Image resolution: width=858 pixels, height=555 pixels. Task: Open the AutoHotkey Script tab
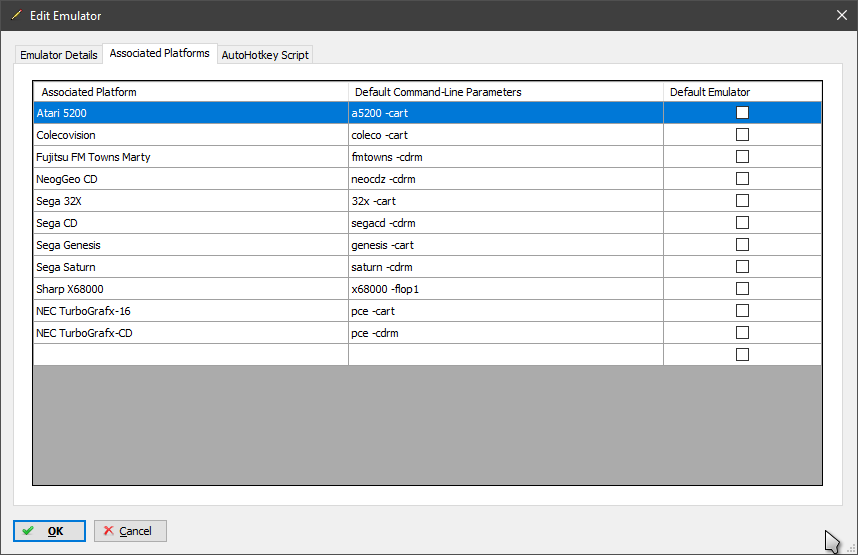point(265,55)
